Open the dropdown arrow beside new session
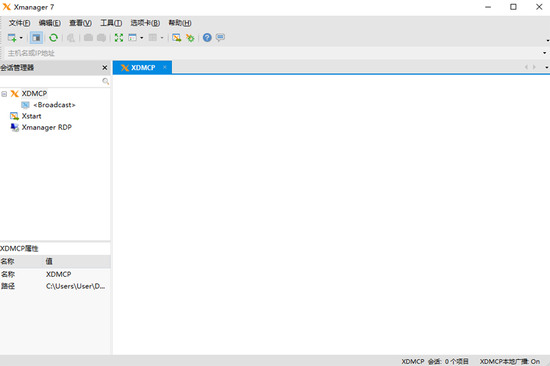This screenshot has height=366, width=550. click(x=21, y=38)
